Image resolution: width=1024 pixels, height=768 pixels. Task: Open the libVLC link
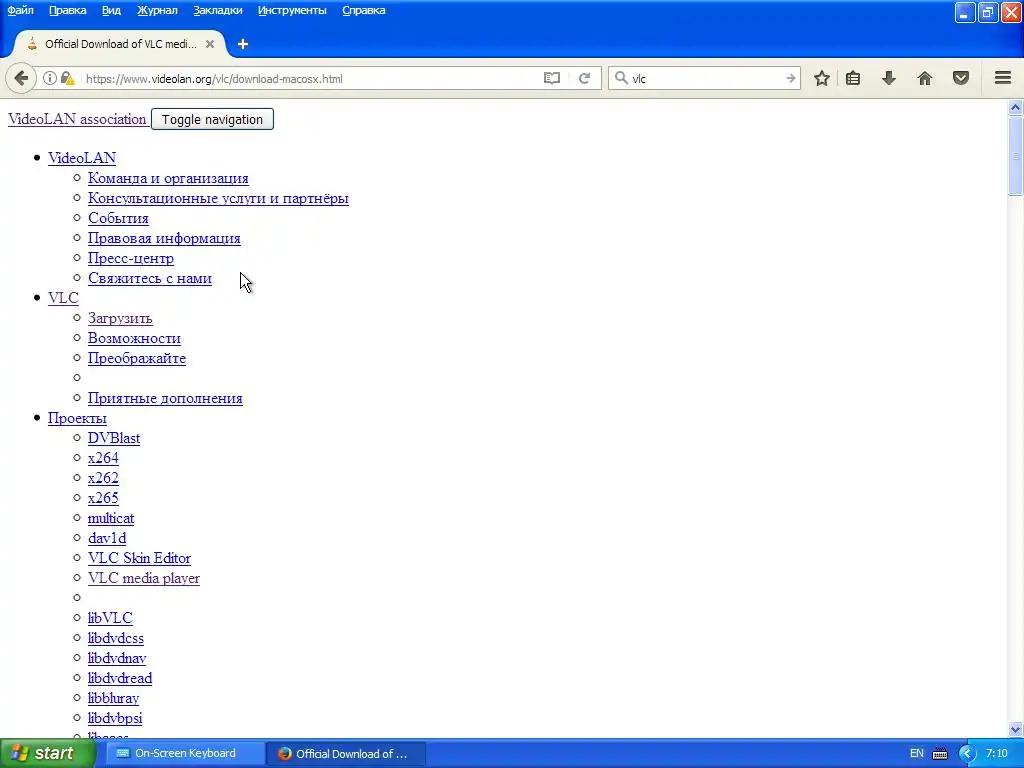[110, 618]
